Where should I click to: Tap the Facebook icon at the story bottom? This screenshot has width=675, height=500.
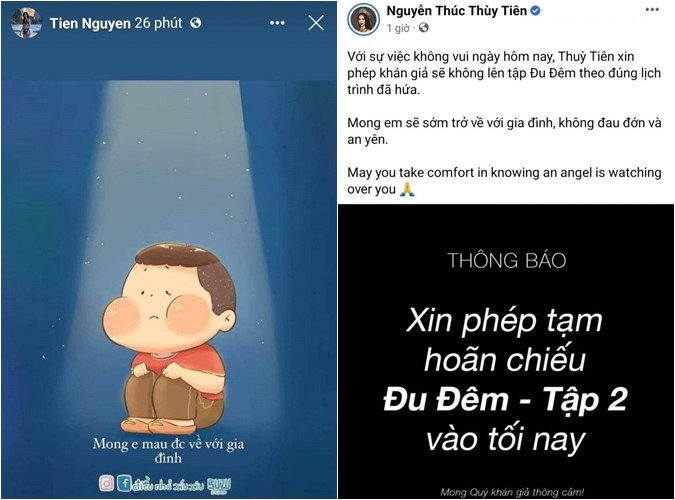(124, 483)
